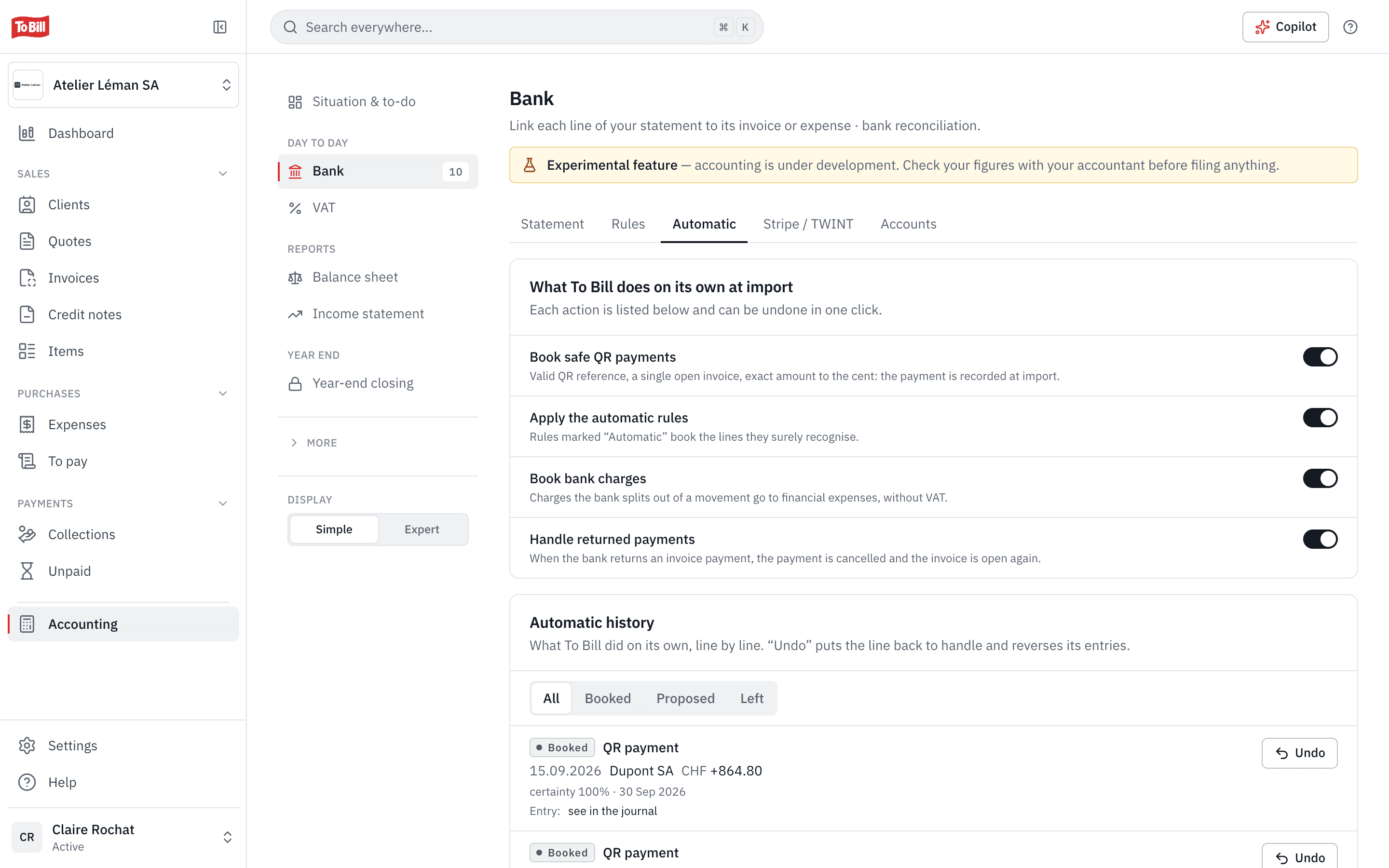Screen dimensions: 1389x868
Task: Open Settings gear in the sidebar
Action: [x=123, y=746]
